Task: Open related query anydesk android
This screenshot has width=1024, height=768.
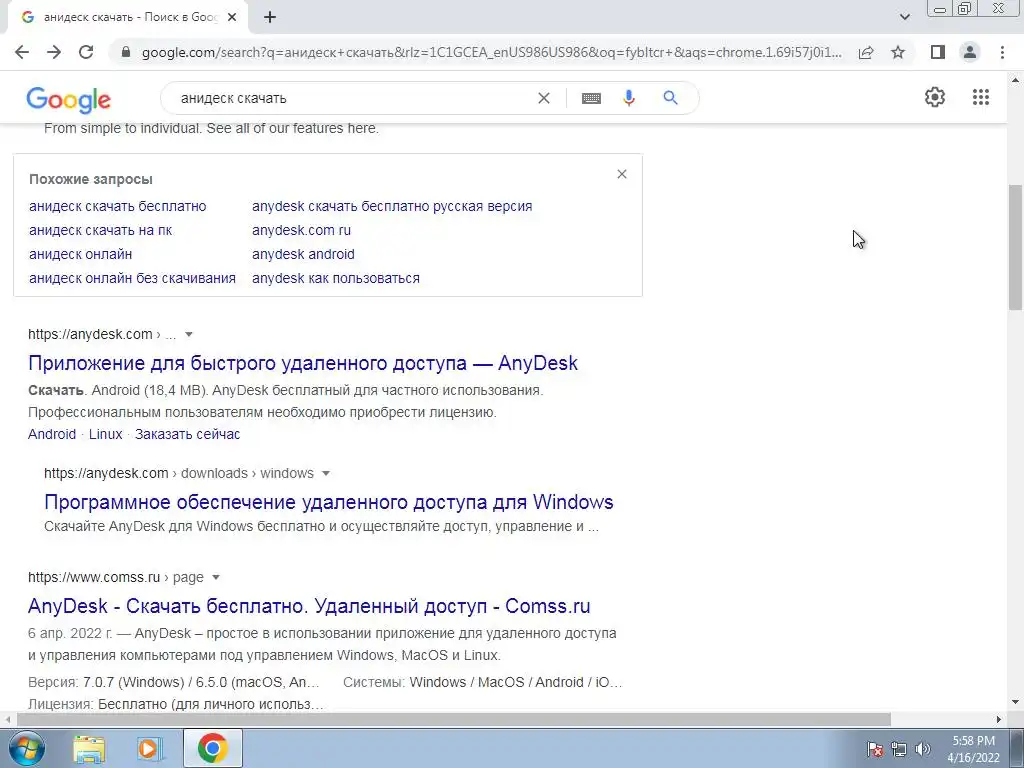Action: pyautogui.click(x=303, y=254)
